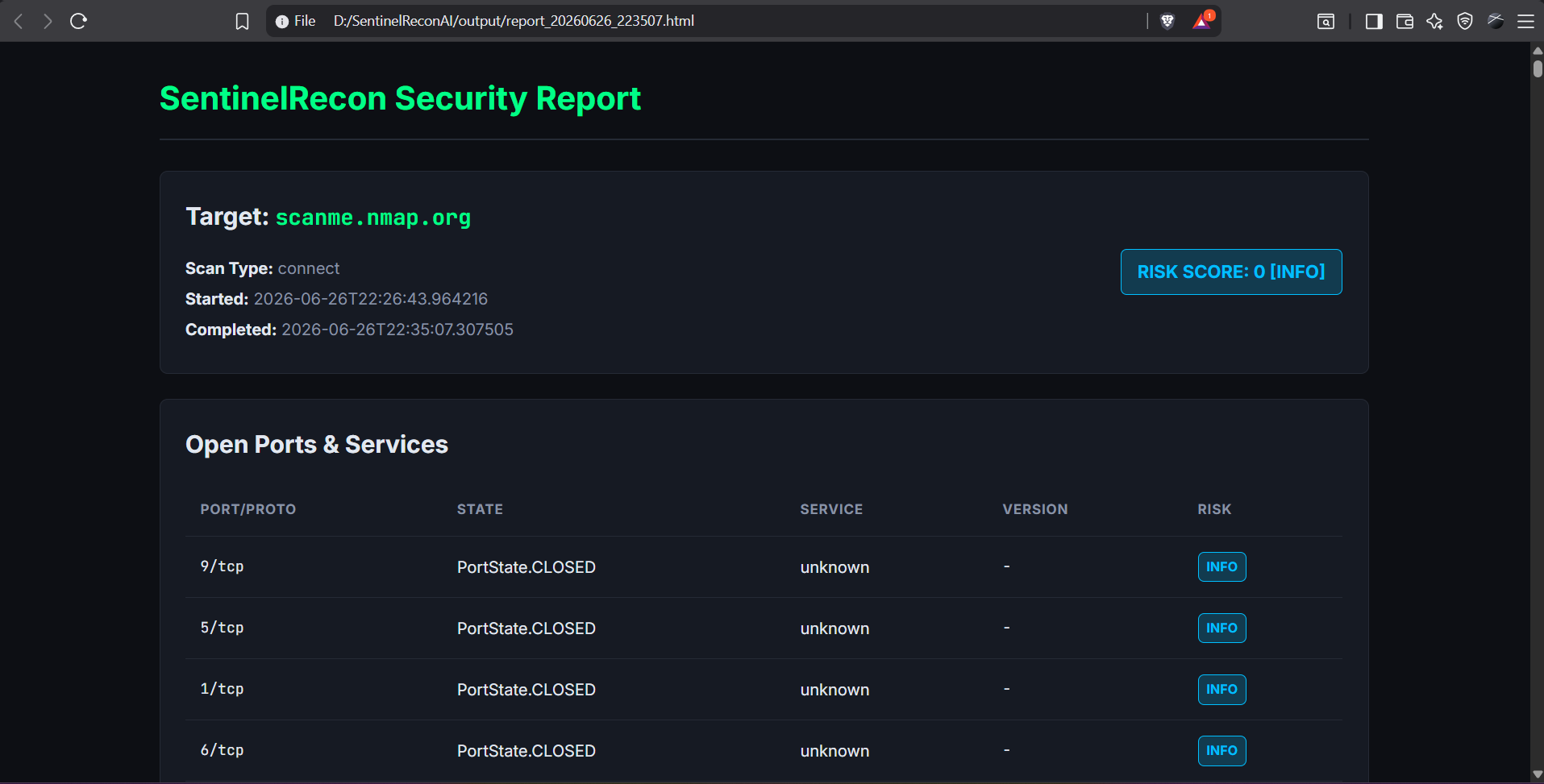Click the INFO badge for 6/tcp
1544x784 pixels.
pyautogui.click(x=1221, y=751)
